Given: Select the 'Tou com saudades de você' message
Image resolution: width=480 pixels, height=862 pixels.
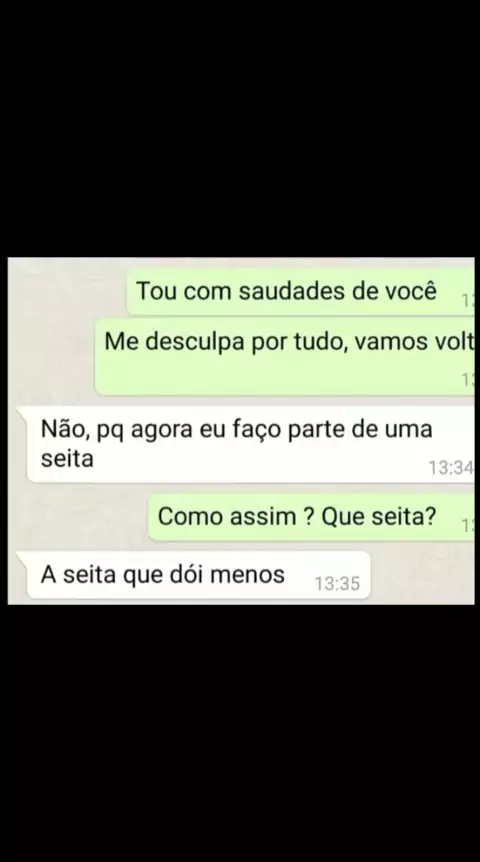Looking at the screenshot, I should (300, 291).
